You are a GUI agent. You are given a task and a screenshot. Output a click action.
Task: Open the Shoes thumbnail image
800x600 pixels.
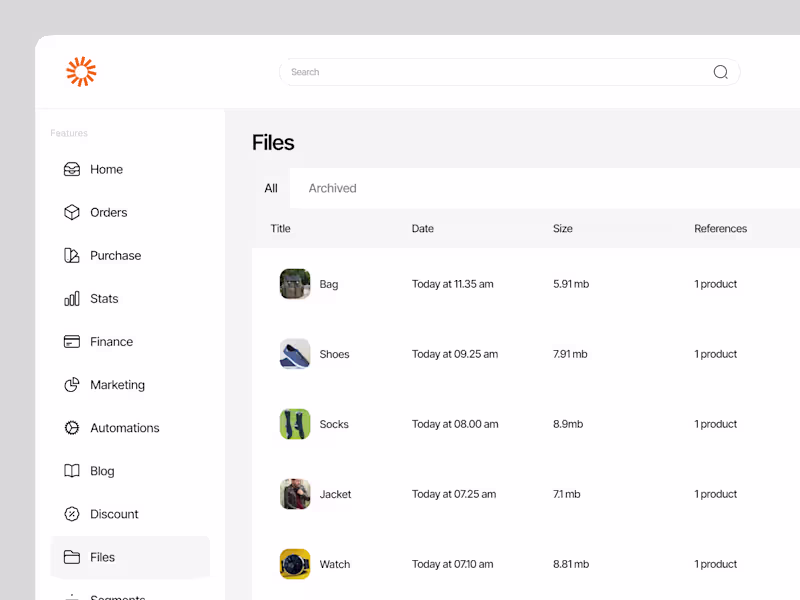point(295,354)
